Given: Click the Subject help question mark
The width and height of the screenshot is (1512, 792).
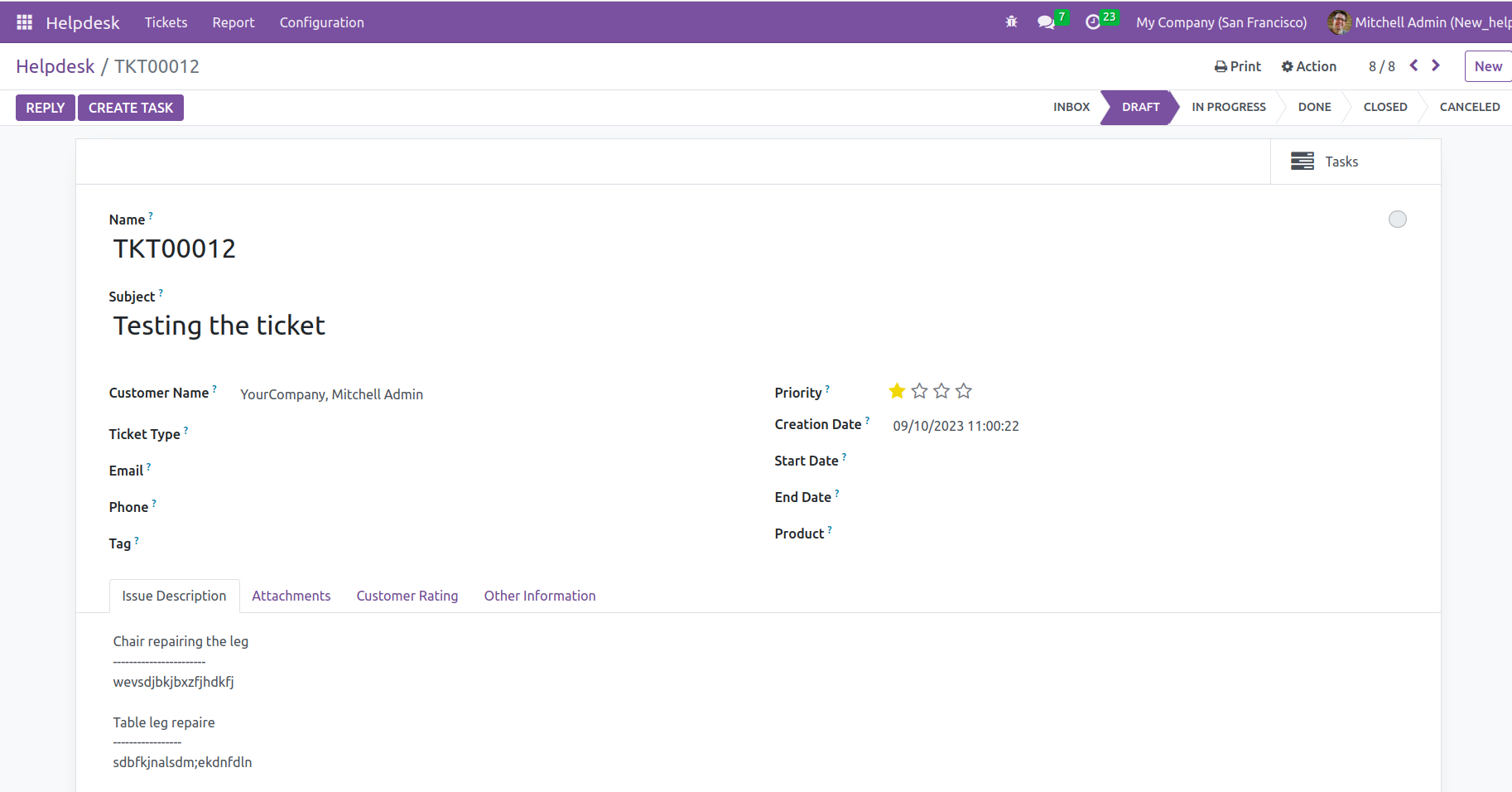Looking at the screenshot, I should (x=161, y=292).
